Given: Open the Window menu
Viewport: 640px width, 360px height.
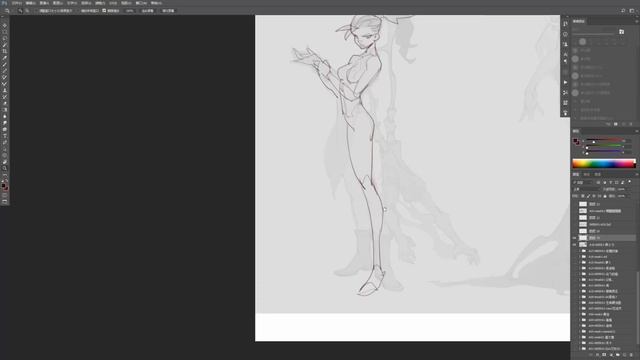Looking at the screenshot, I should (x=141, y=3).
